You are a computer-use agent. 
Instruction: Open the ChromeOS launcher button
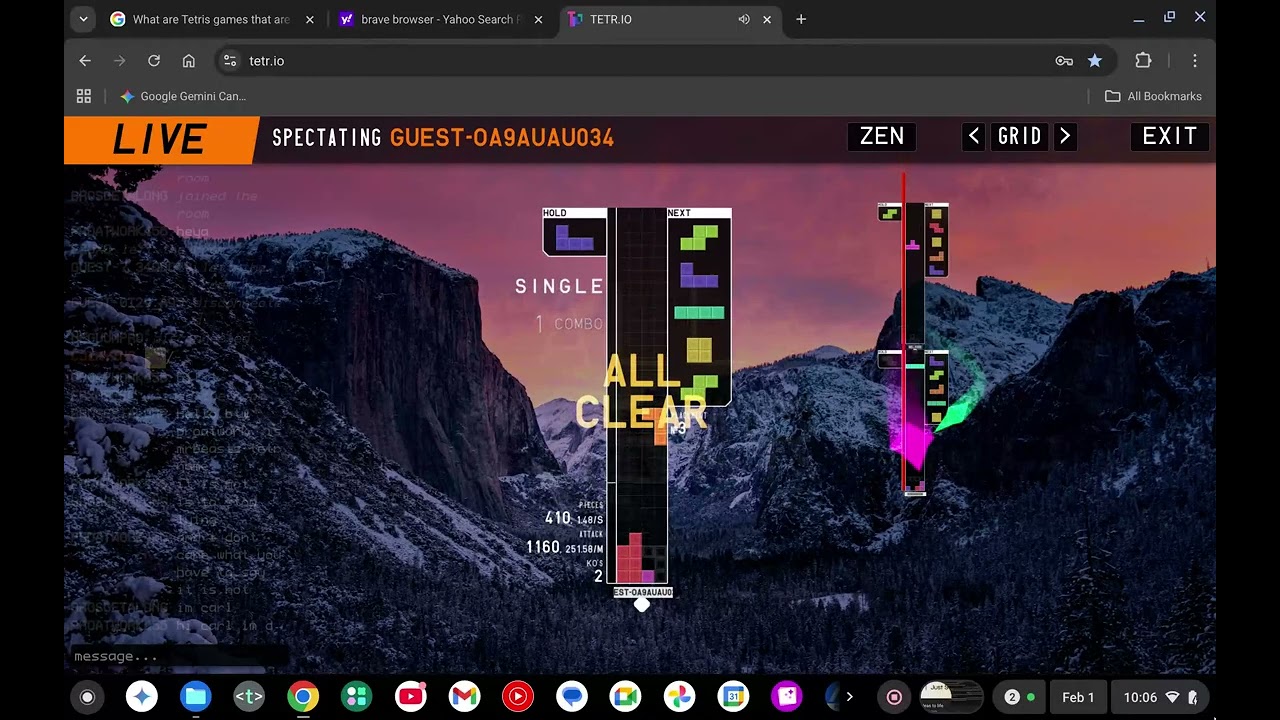coord(87,697)
